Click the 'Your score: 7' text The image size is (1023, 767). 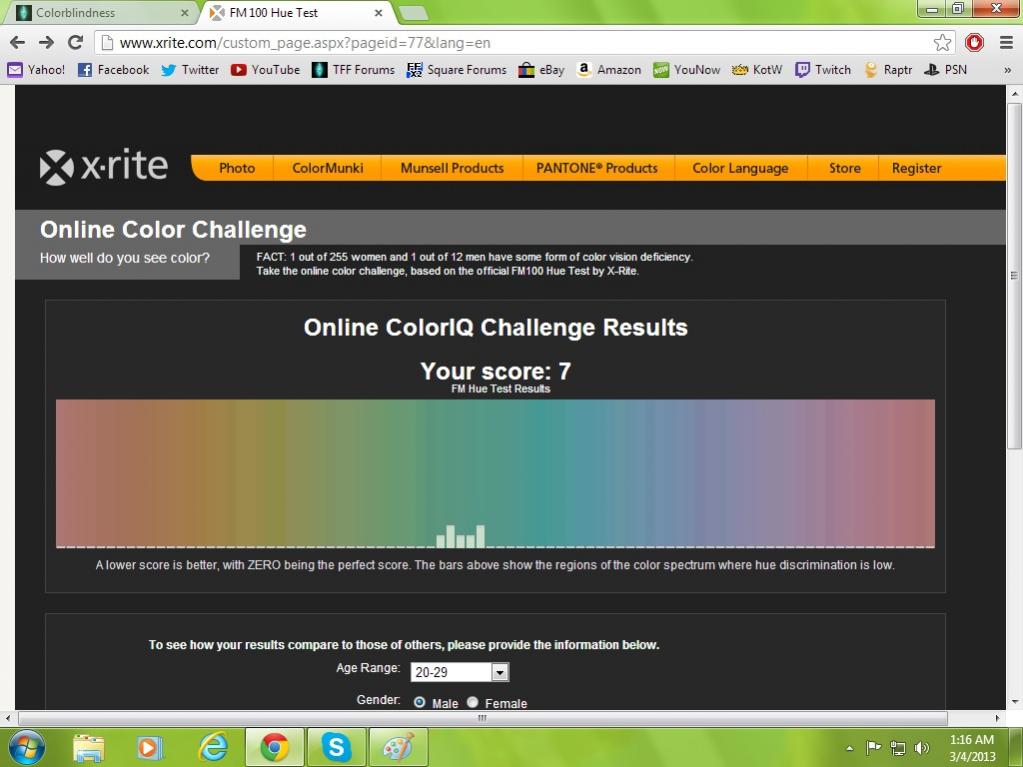point(496,371)
